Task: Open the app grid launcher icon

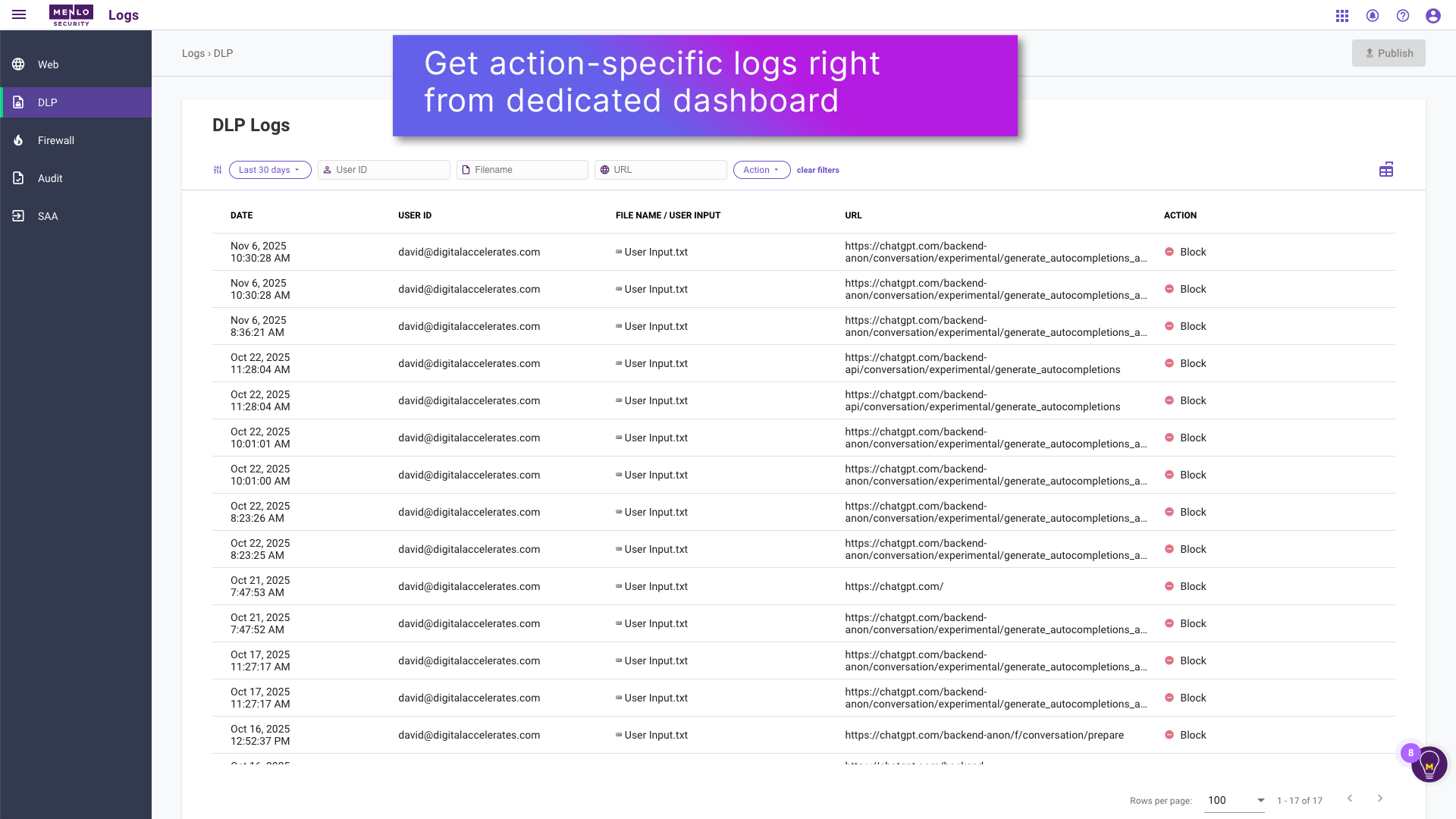Action: (x=1342, y=15)
